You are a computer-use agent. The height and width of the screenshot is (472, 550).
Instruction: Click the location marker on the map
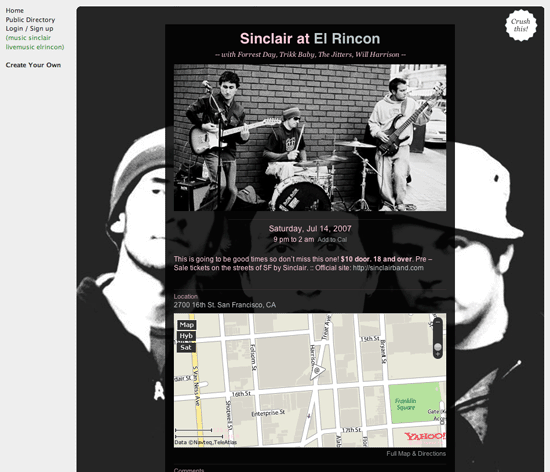point(317,371)
